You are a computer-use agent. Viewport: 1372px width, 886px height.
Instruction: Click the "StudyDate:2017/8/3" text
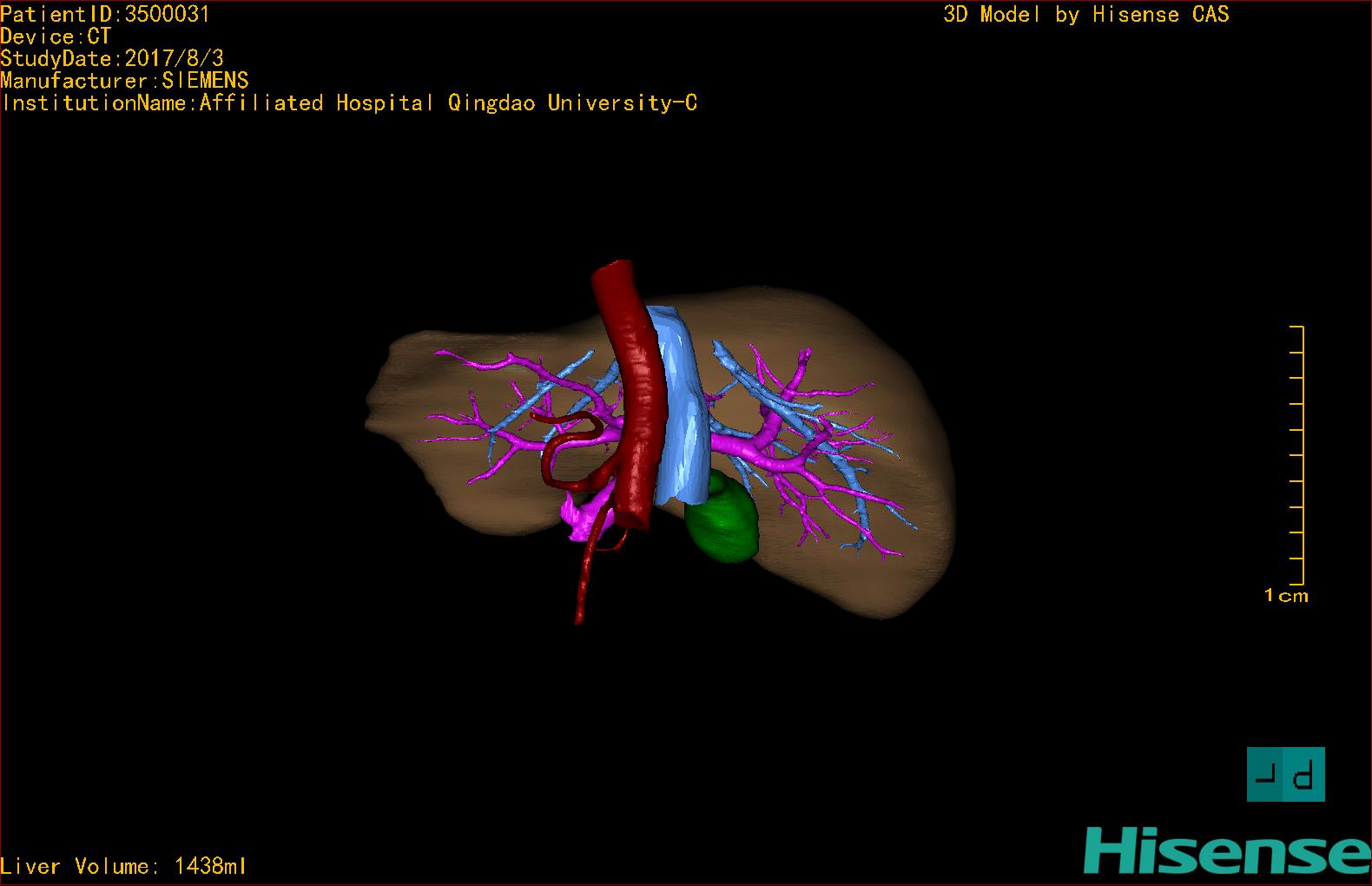pyautogui.click(x=112, y=58)
